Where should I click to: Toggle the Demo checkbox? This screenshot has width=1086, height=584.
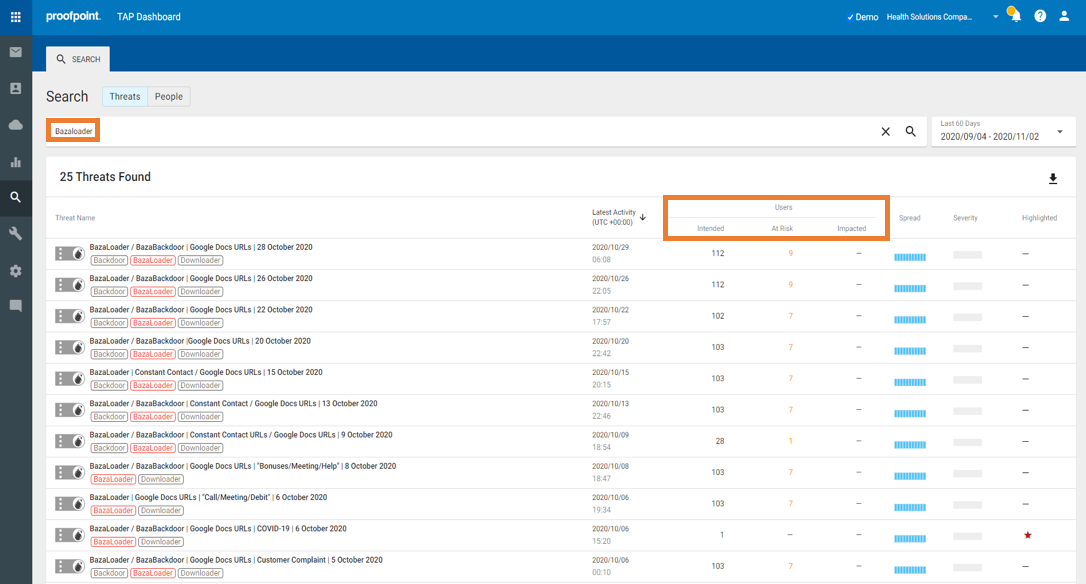(850, 17)
